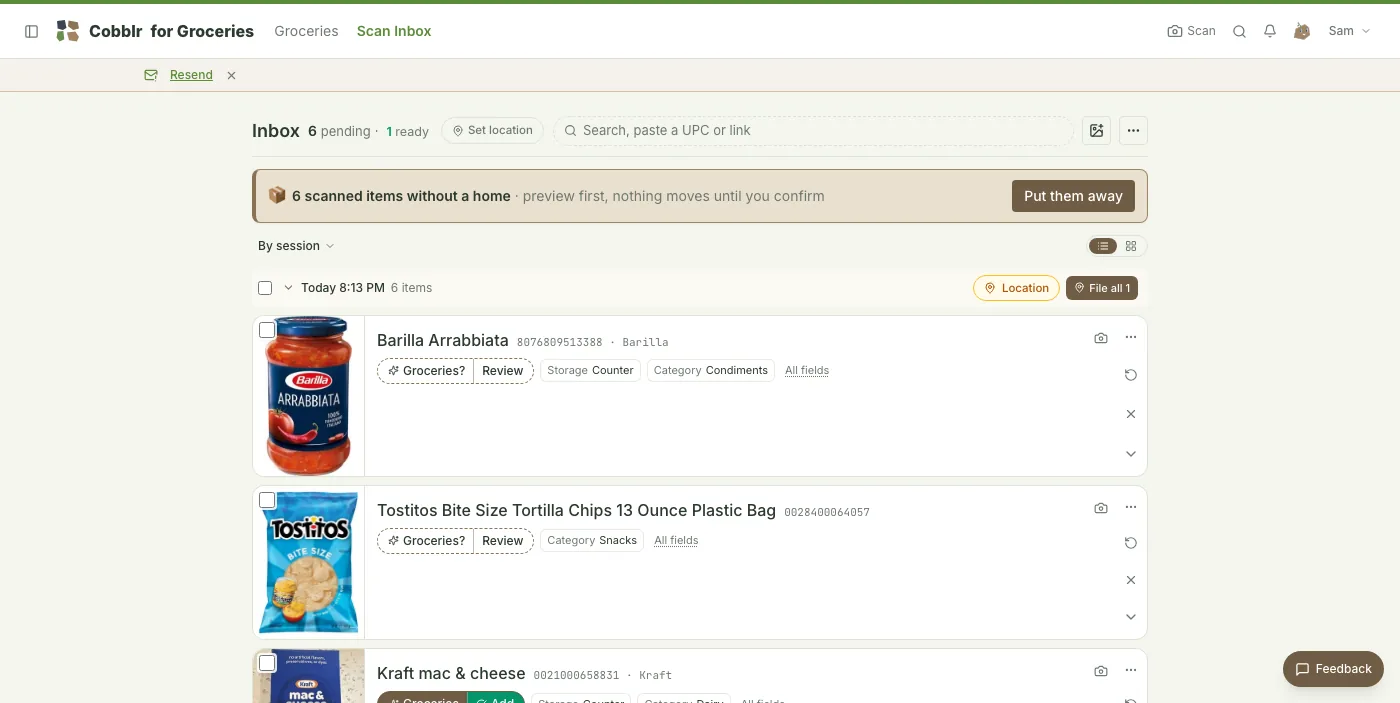Viewport: 1400px width, 703px height.
Task: Select the Today 8:13 PM session checkbox
Action: point(265,288)
